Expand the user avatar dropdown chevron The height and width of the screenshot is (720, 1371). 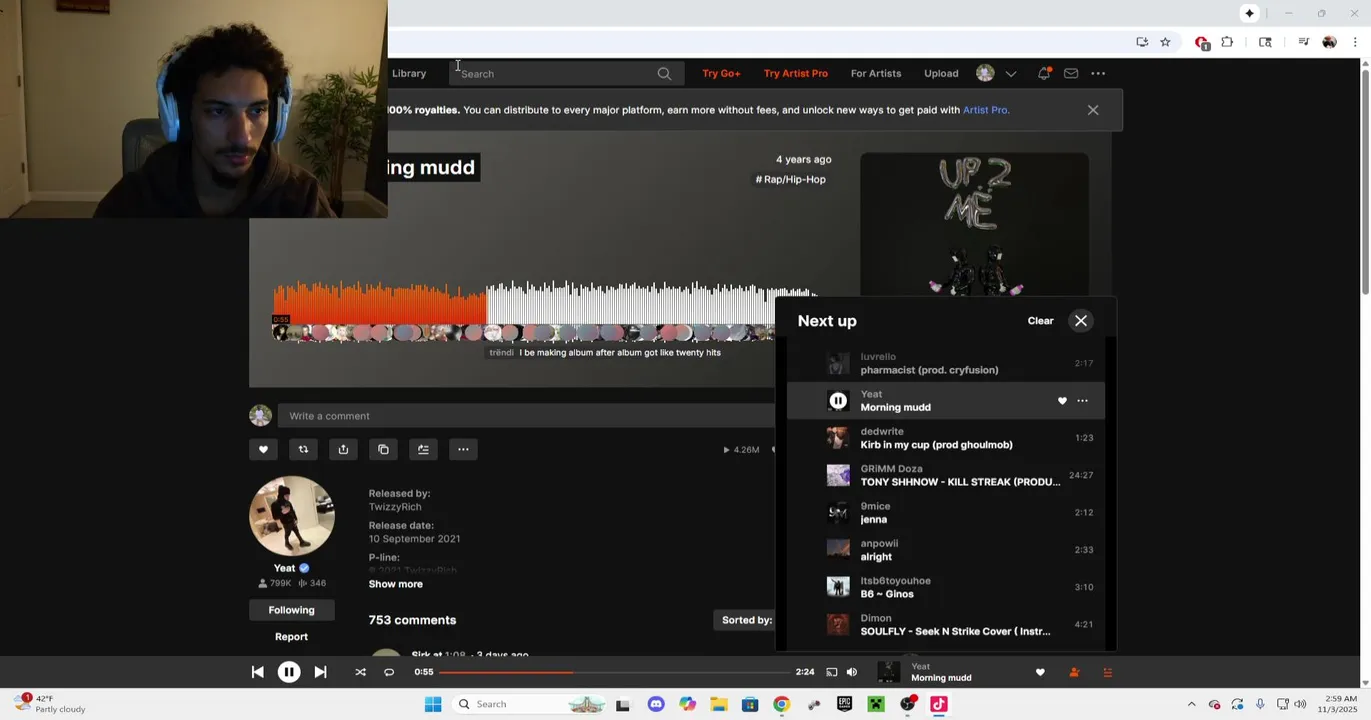click(1011, 73)
